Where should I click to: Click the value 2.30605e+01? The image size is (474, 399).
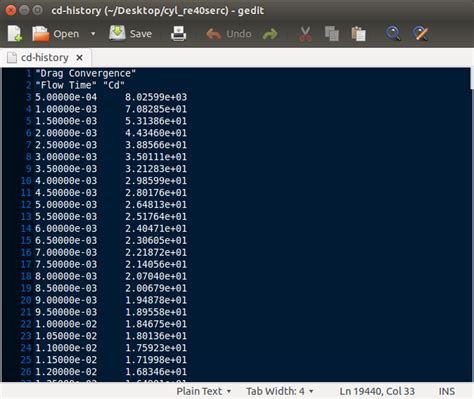[156, 241]
